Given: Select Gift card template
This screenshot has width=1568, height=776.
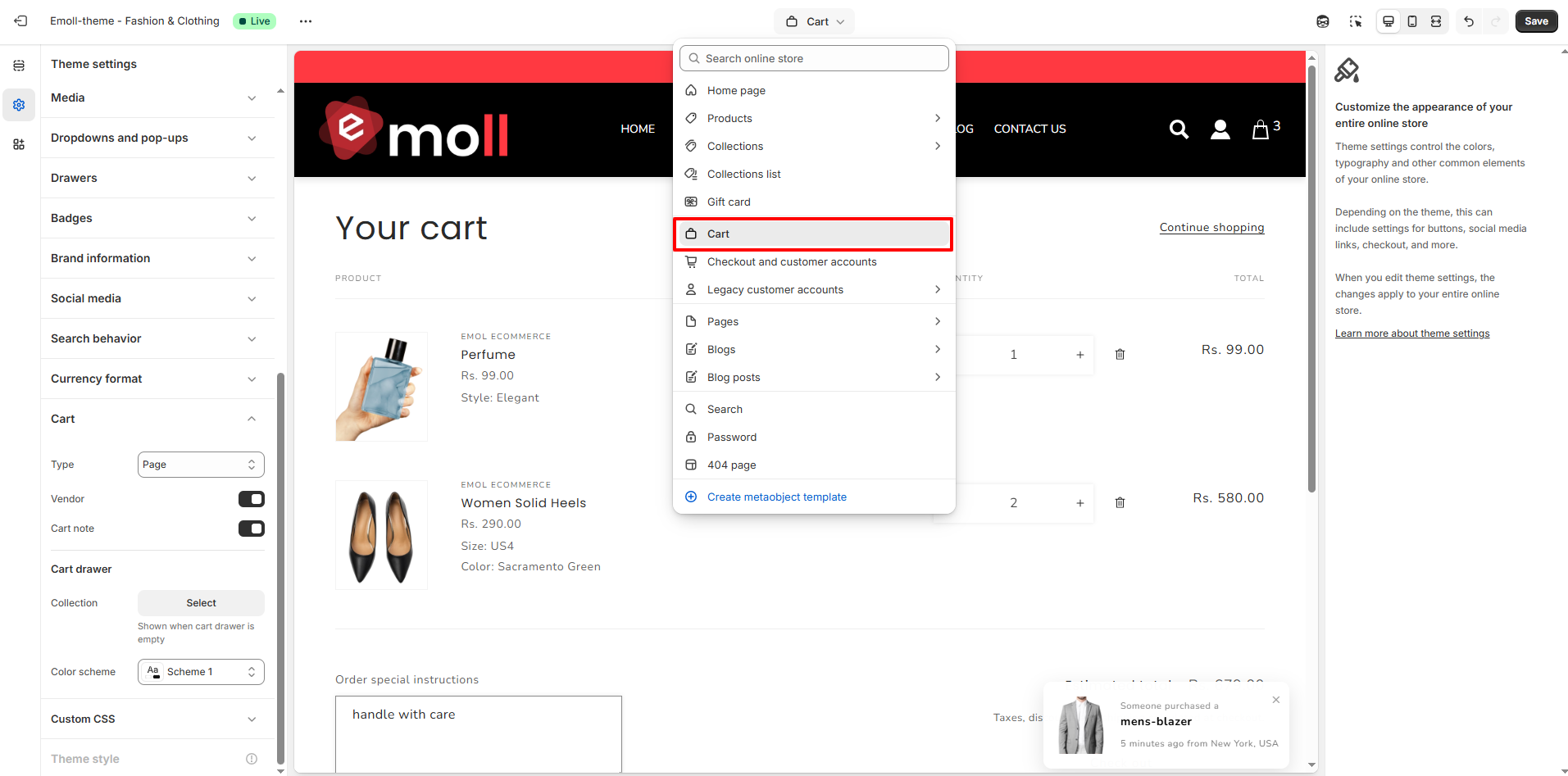Looking at the screenshot, I should 814,202.
